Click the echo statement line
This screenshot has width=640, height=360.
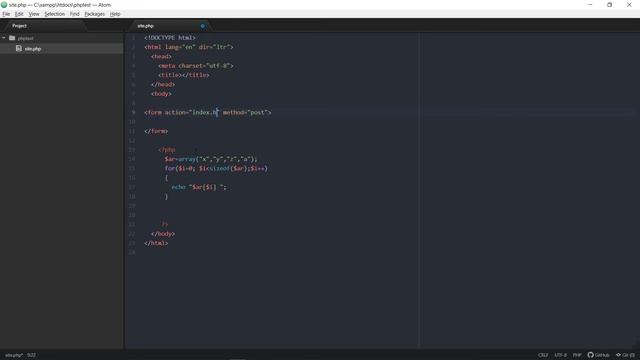[x=199, y=187]
